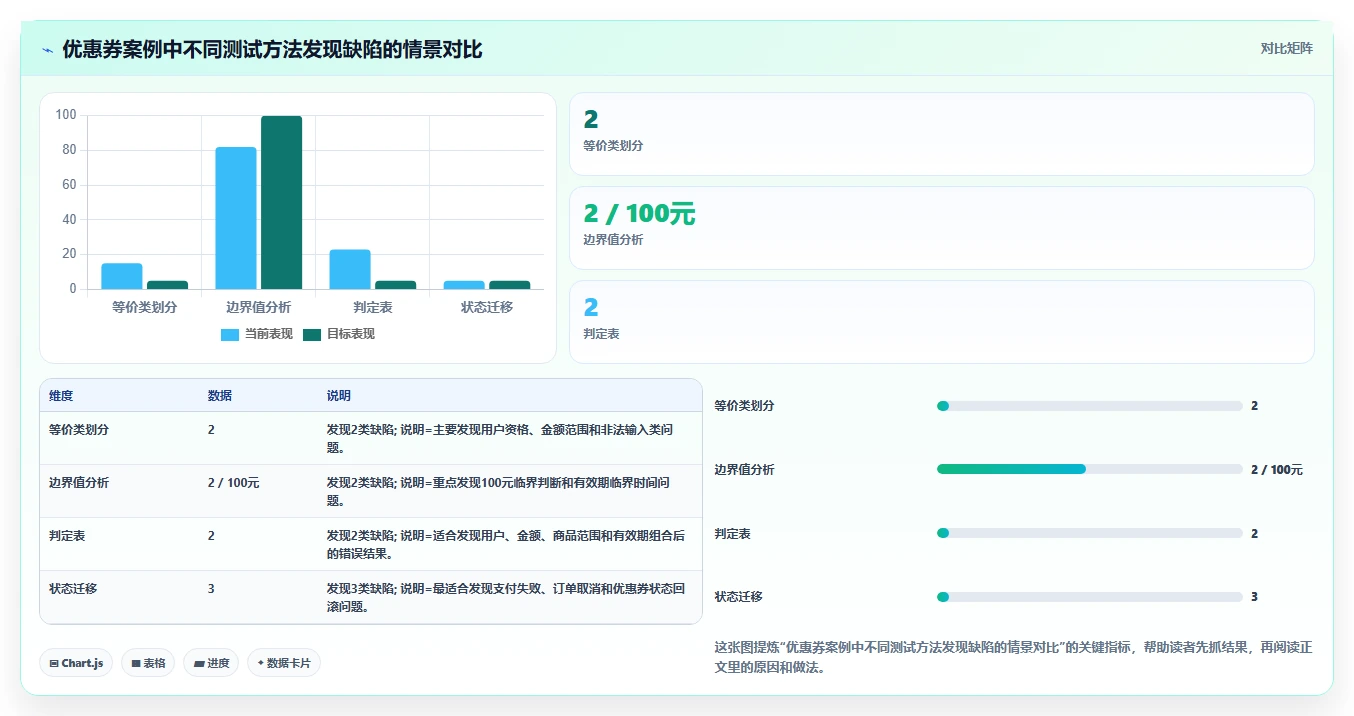Click the 等价类划分 progress bar
The width and height of the screenshot is (1354, 716).
1089,406
